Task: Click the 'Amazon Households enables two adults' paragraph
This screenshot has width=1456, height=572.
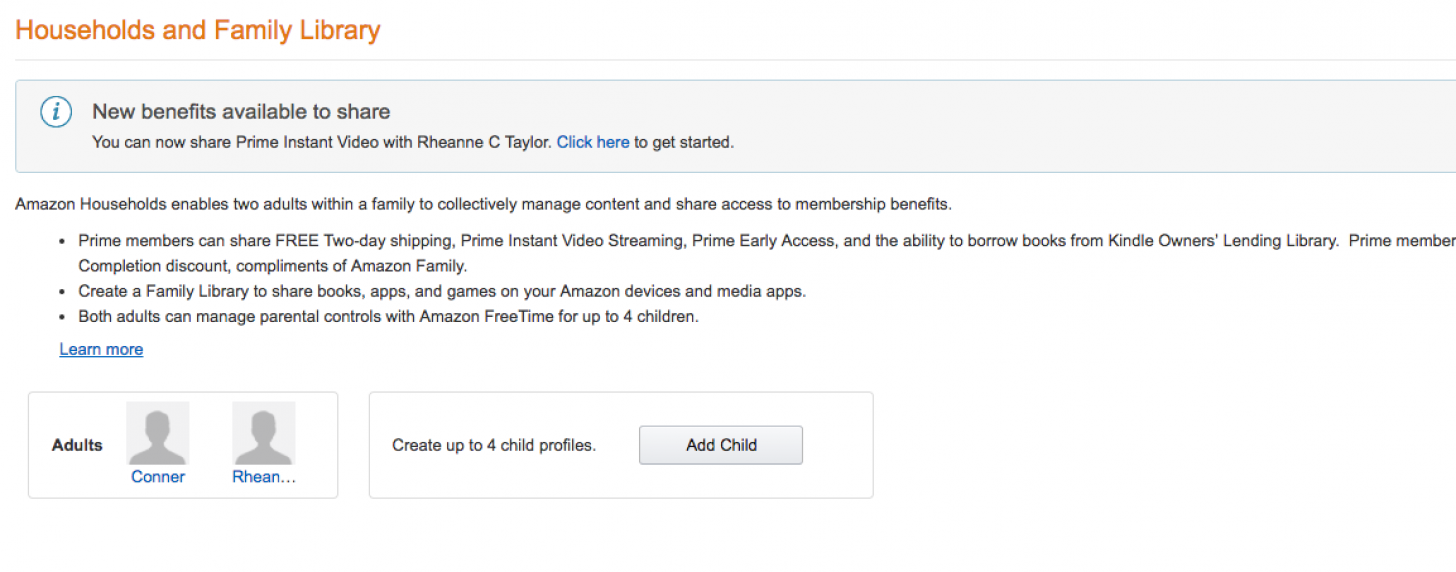Action: point(483,205)
